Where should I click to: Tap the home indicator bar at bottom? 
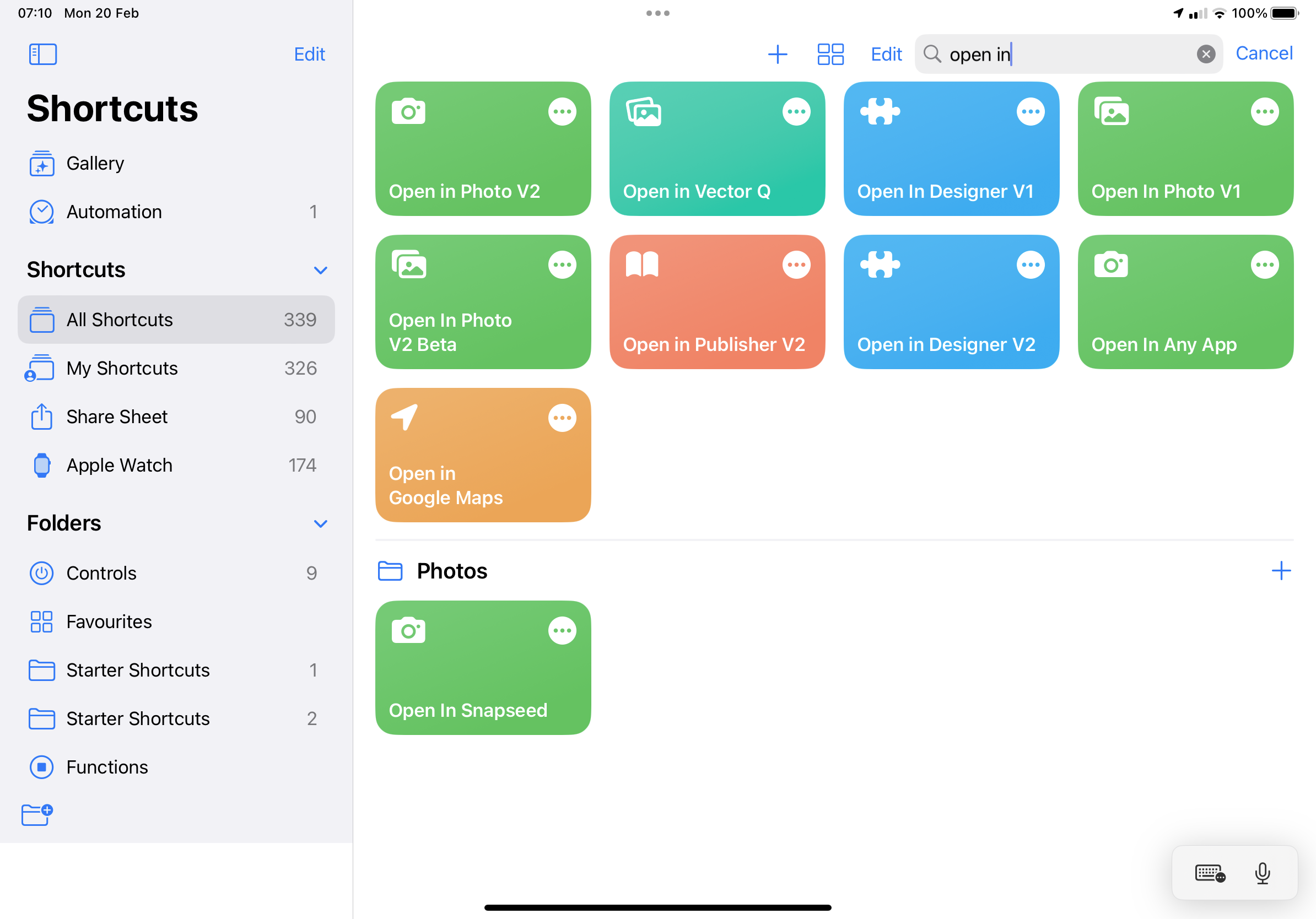[x=657, y=907]
